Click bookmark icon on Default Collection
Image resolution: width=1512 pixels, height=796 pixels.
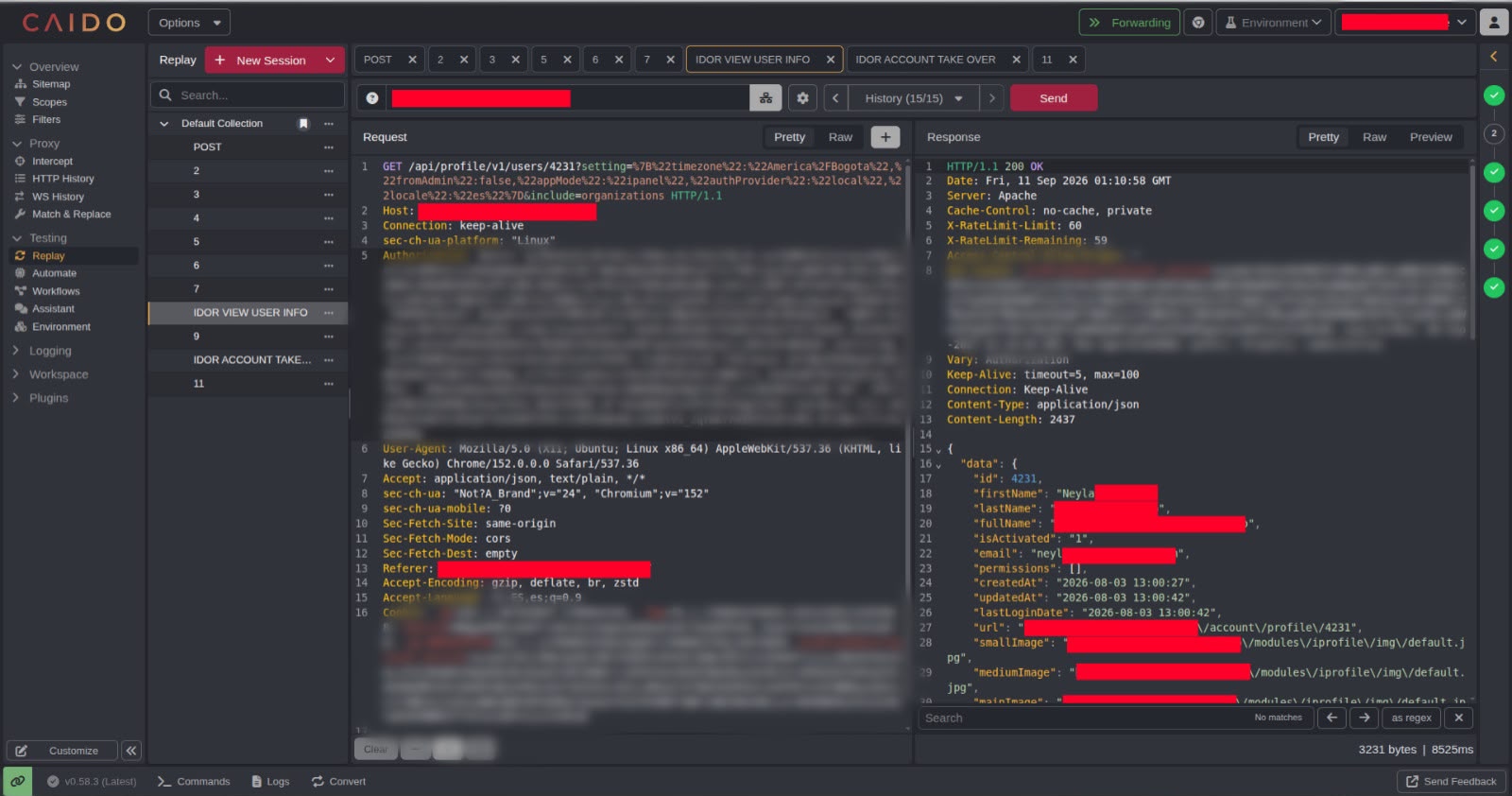click(303, 124)
